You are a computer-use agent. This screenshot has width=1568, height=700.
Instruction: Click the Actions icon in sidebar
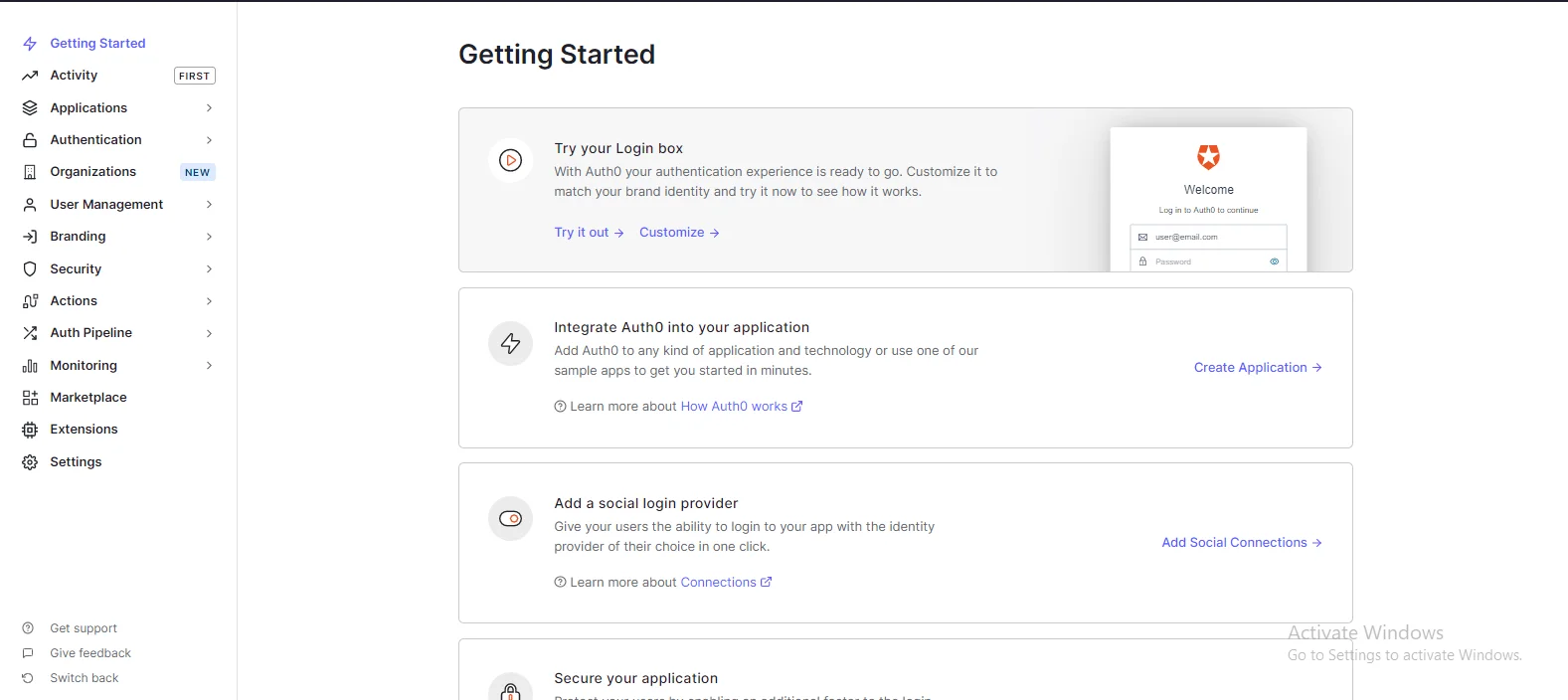click(30, 301)
